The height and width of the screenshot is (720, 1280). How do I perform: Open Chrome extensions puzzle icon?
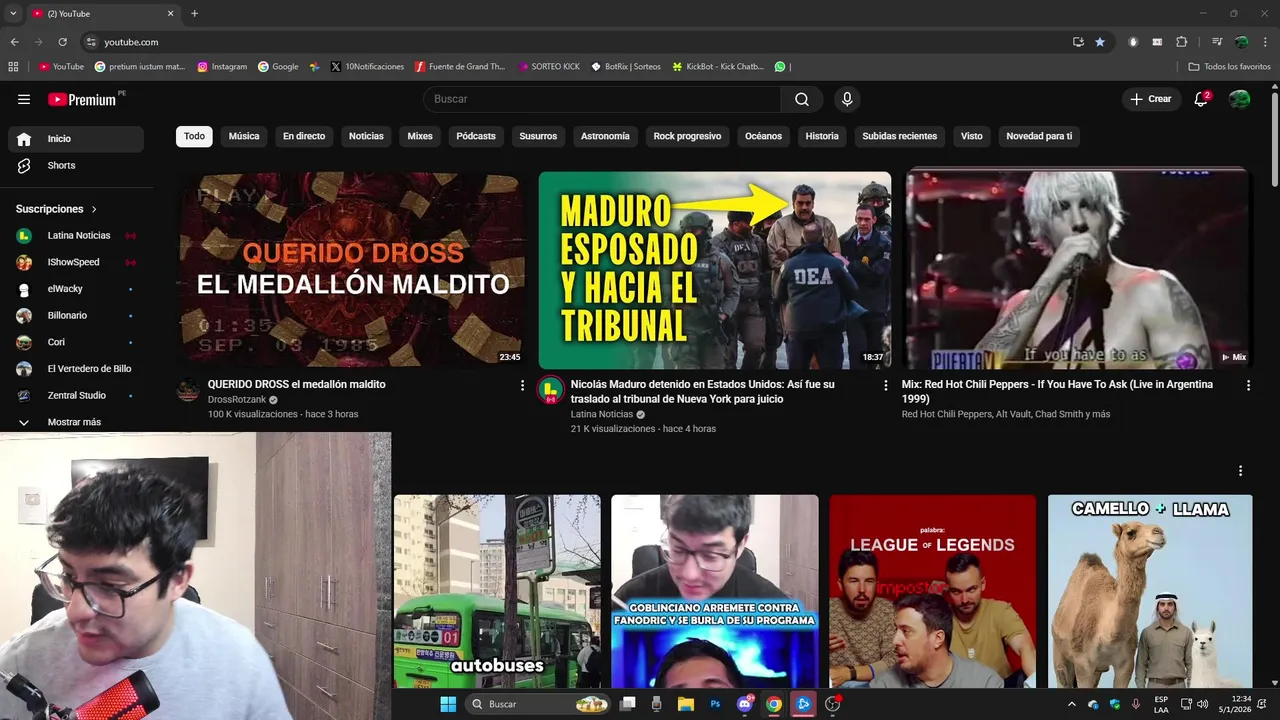pyautogui.click(x=1181, y=42)
